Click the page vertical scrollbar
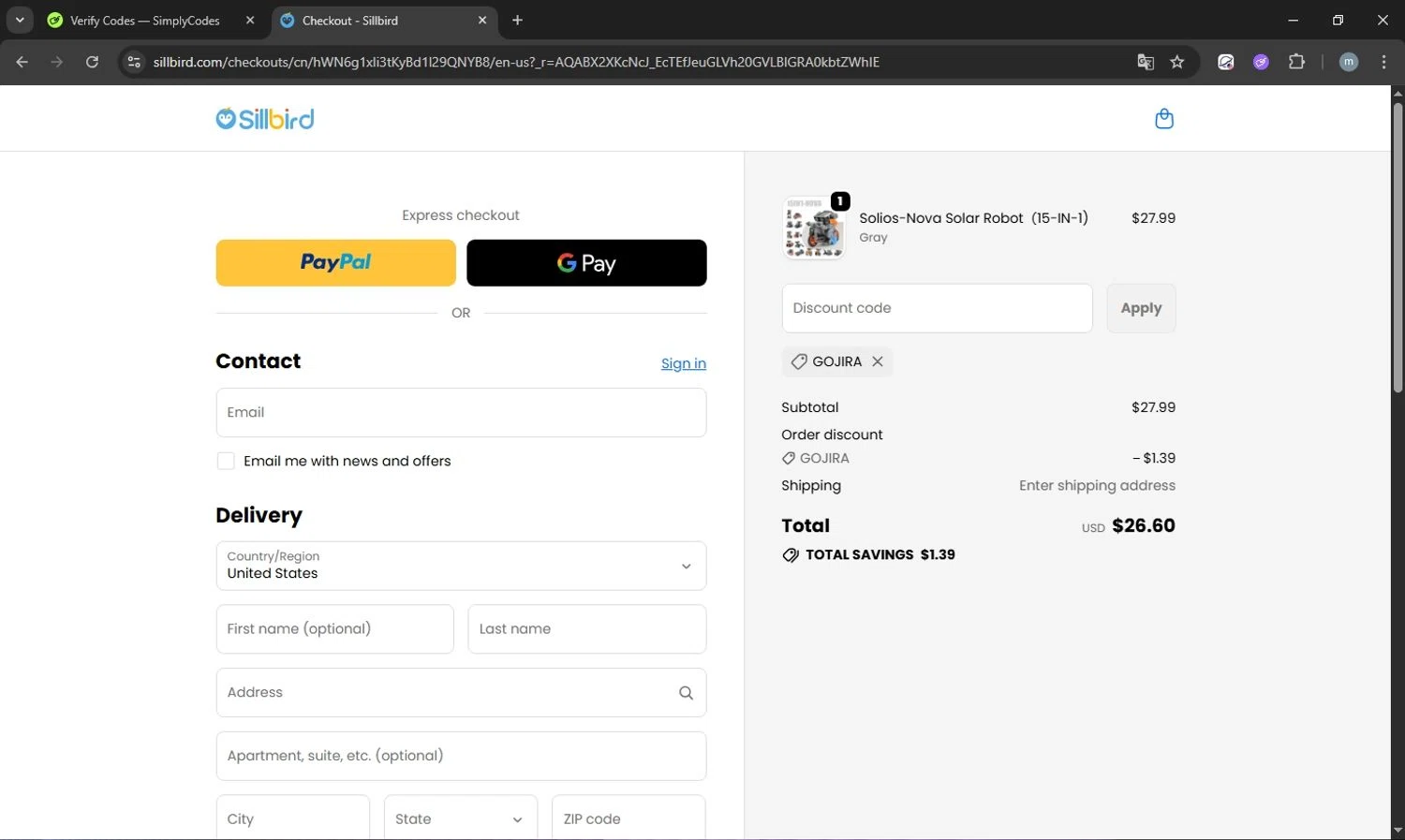 coord(1398,248)
